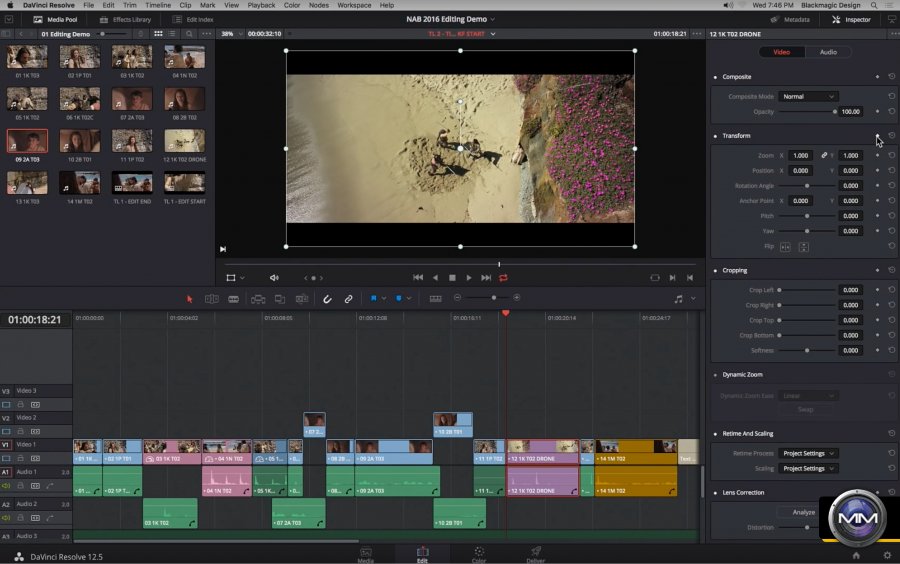This screenshot has height=564, width=900.
Task: Click the flip vertical icon
Action: (804, 247)
